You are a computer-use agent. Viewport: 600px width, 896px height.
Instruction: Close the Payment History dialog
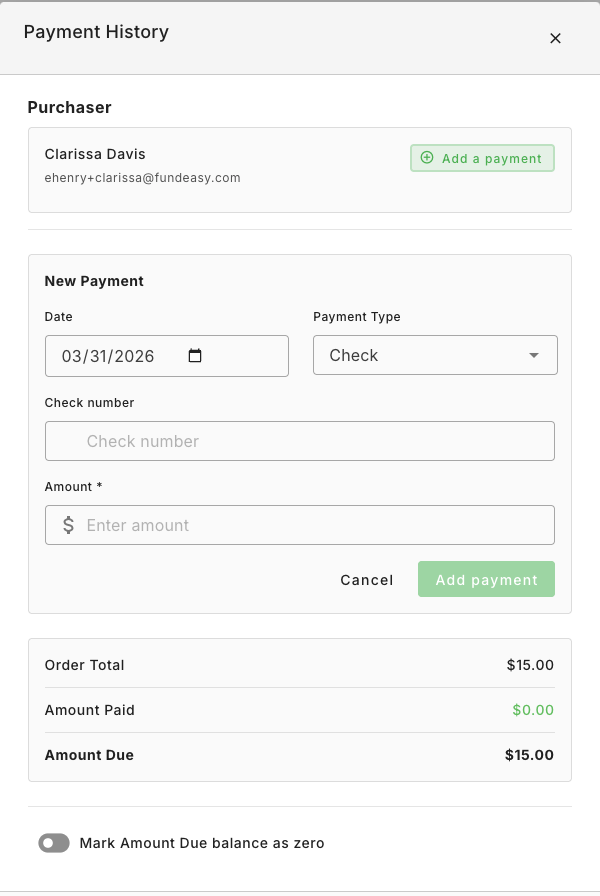pos(555,38)
